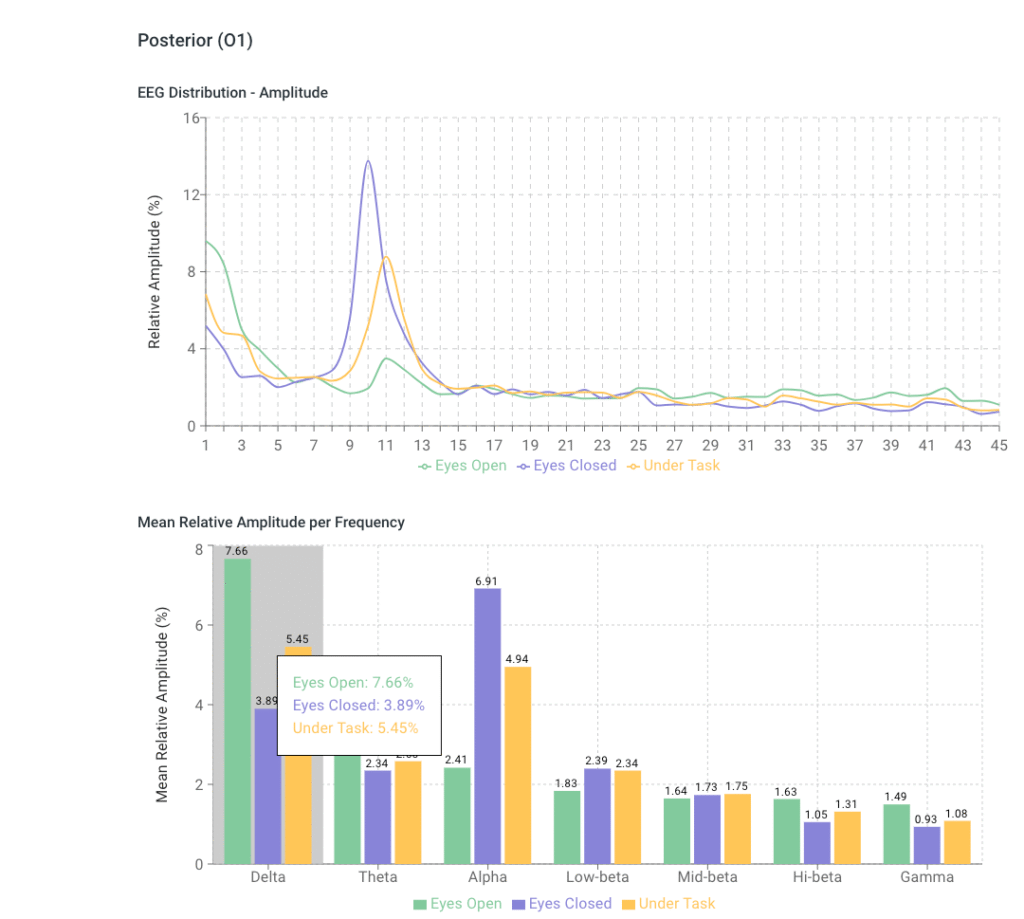Click the orange Under Task peak in line chart

tap(386, 257)
